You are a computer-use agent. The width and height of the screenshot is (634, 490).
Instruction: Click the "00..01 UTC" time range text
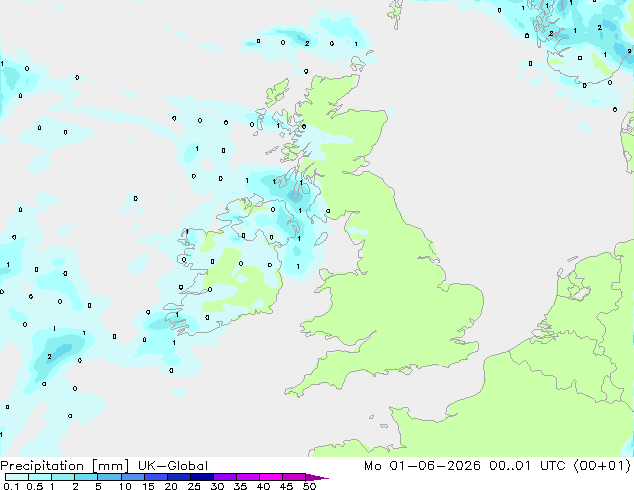coord(528,466)
